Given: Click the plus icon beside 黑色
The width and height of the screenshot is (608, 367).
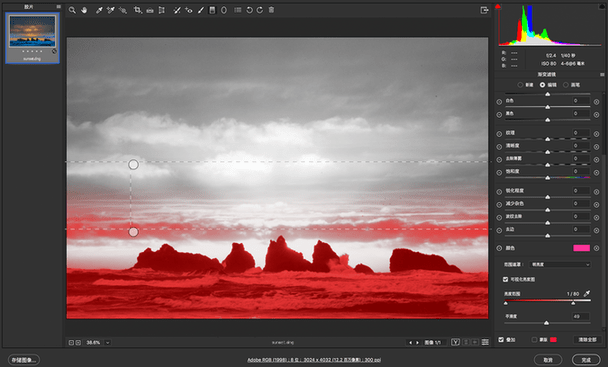Looking at the screenshot, I should pyautogui.click(x=596, y=114).
